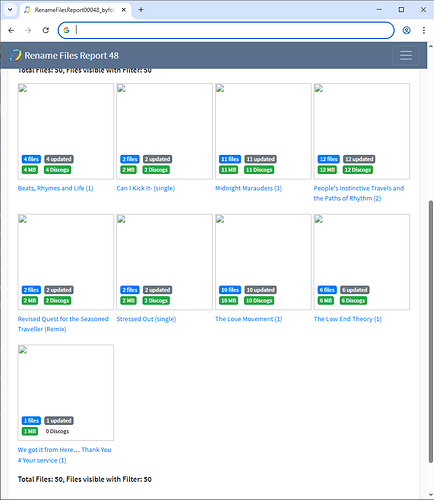434x500 pixels.
Task: Minimize the browser window
Action: coord(379,10)
